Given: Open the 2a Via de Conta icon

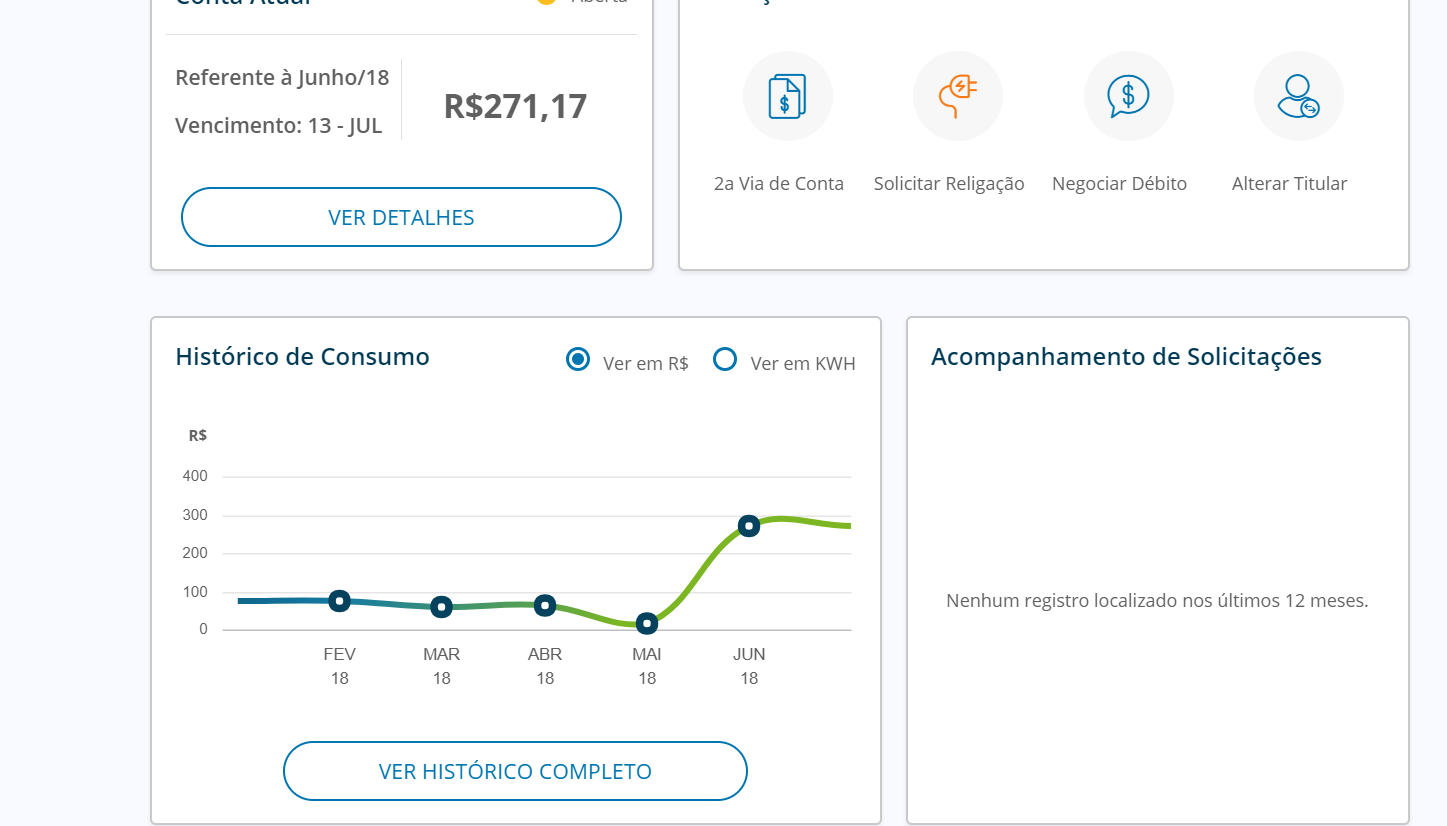Looking at the screenshot, I should coord(787,96).
